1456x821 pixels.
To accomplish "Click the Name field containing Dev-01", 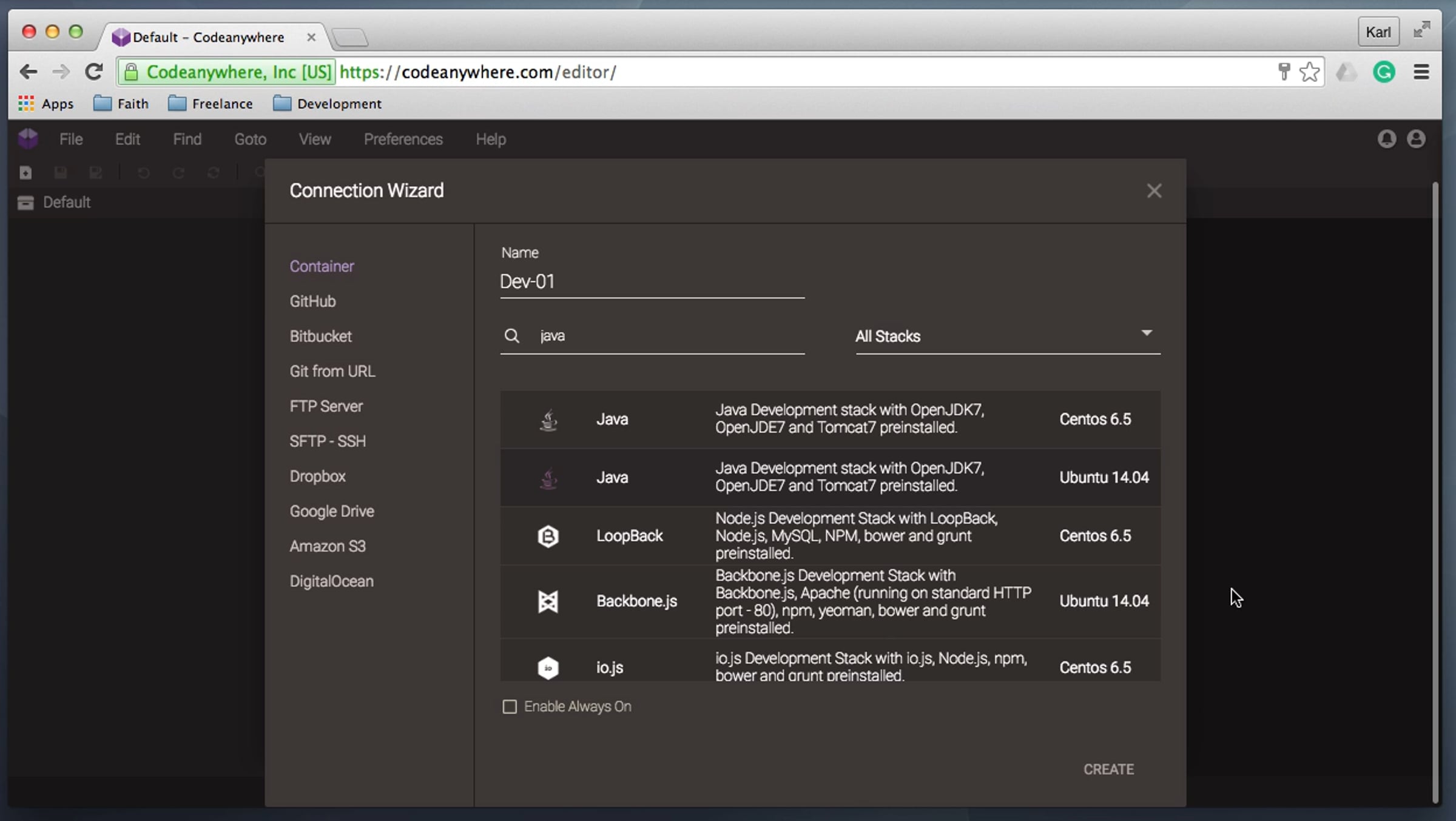I will [652, 282].
